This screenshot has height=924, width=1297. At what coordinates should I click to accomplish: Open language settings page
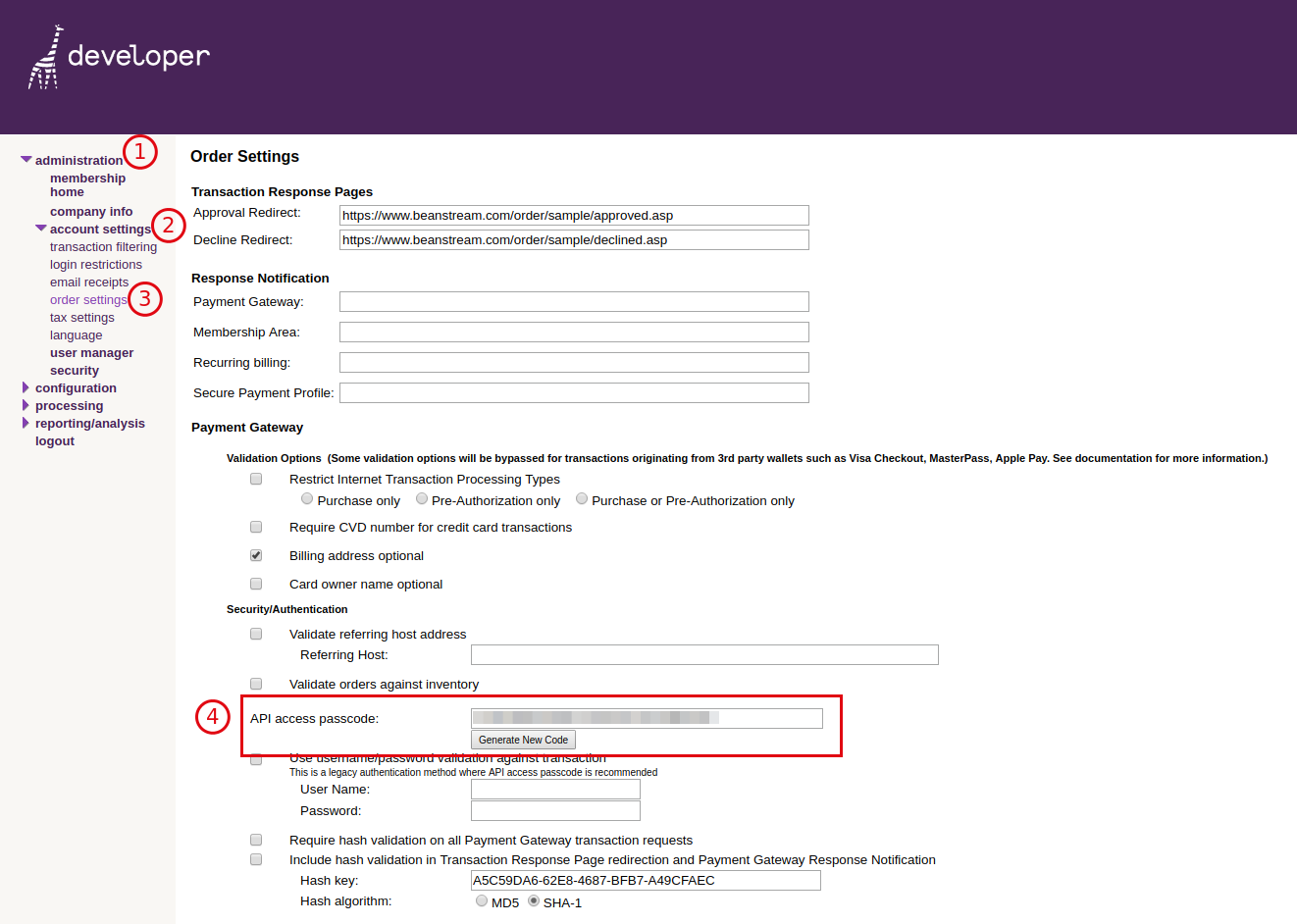coord(77,335)
